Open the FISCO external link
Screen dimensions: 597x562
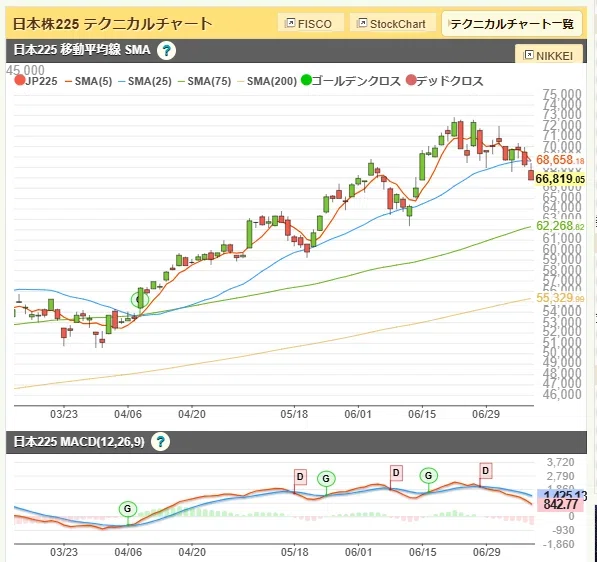tap(311, 23)
